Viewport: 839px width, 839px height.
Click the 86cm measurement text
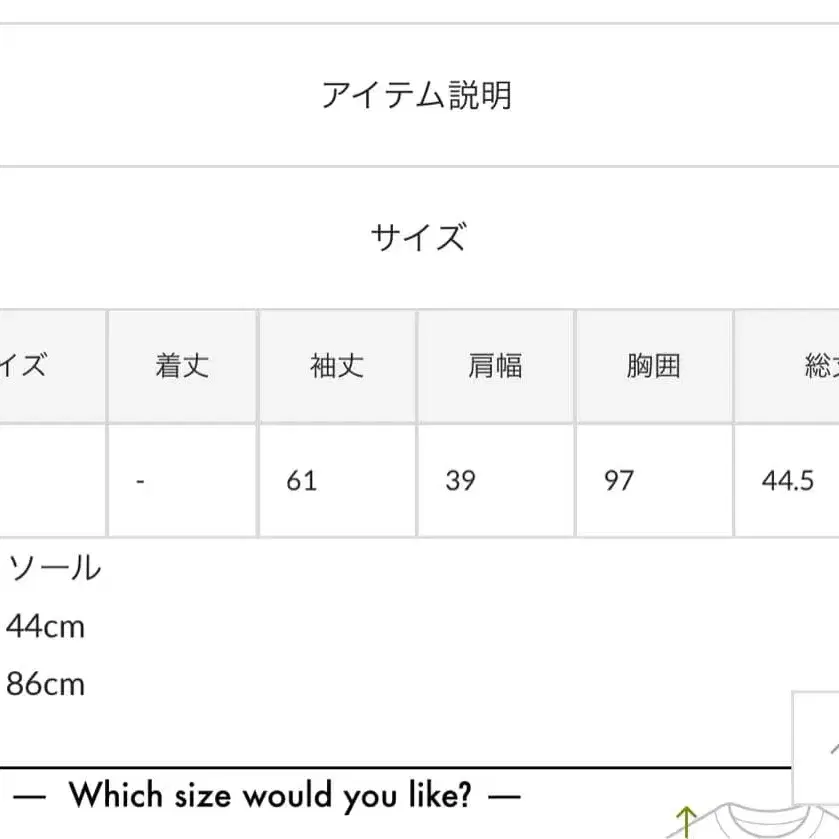coord(45,685)
